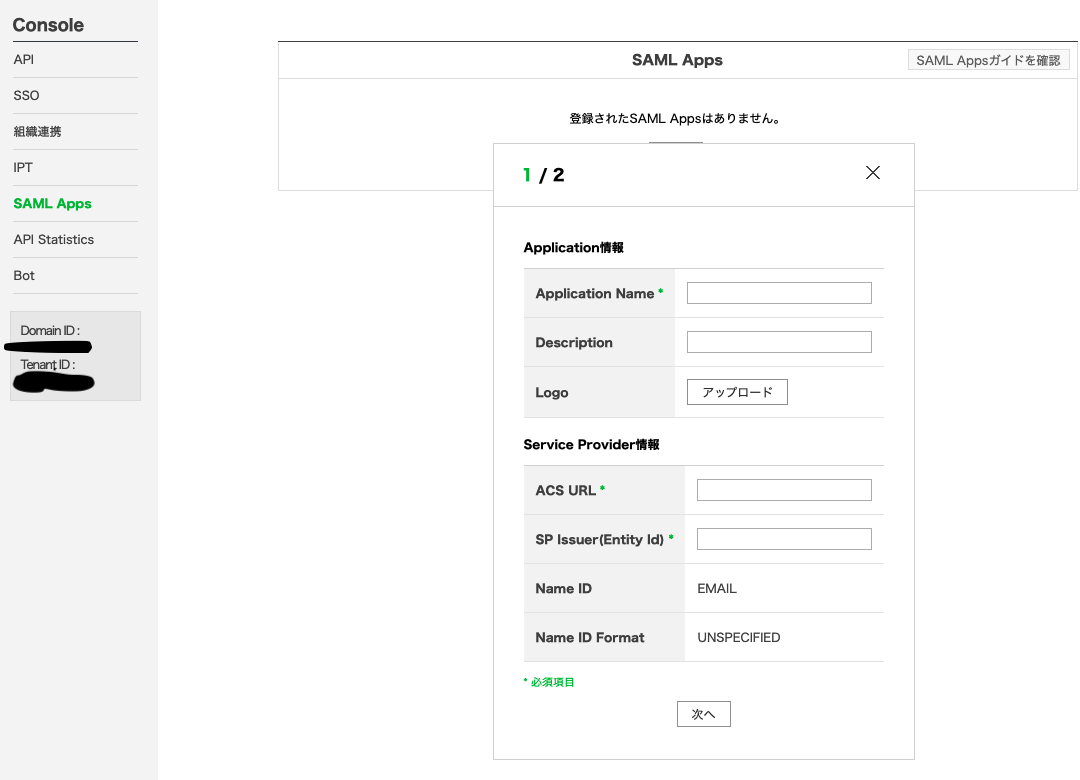Click the Application Name input field

tap(778, 292)
